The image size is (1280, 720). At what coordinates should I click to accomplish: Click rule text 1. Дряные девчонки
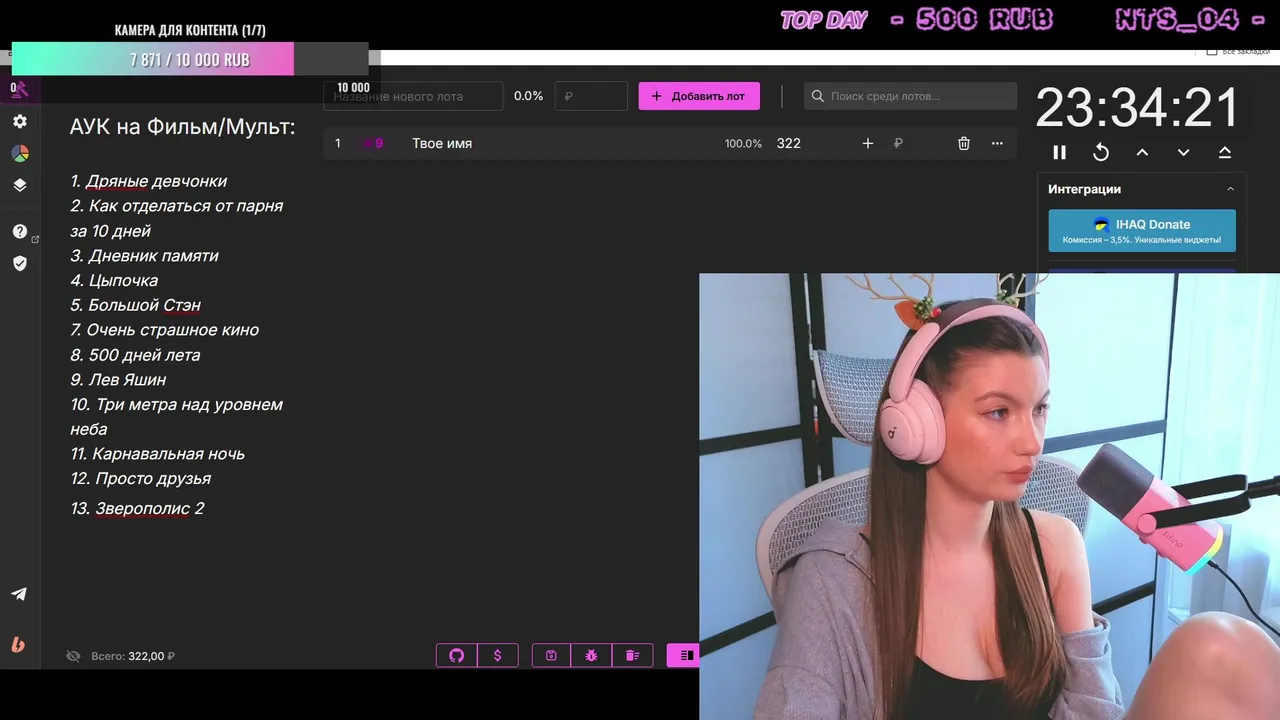[148, 181]
